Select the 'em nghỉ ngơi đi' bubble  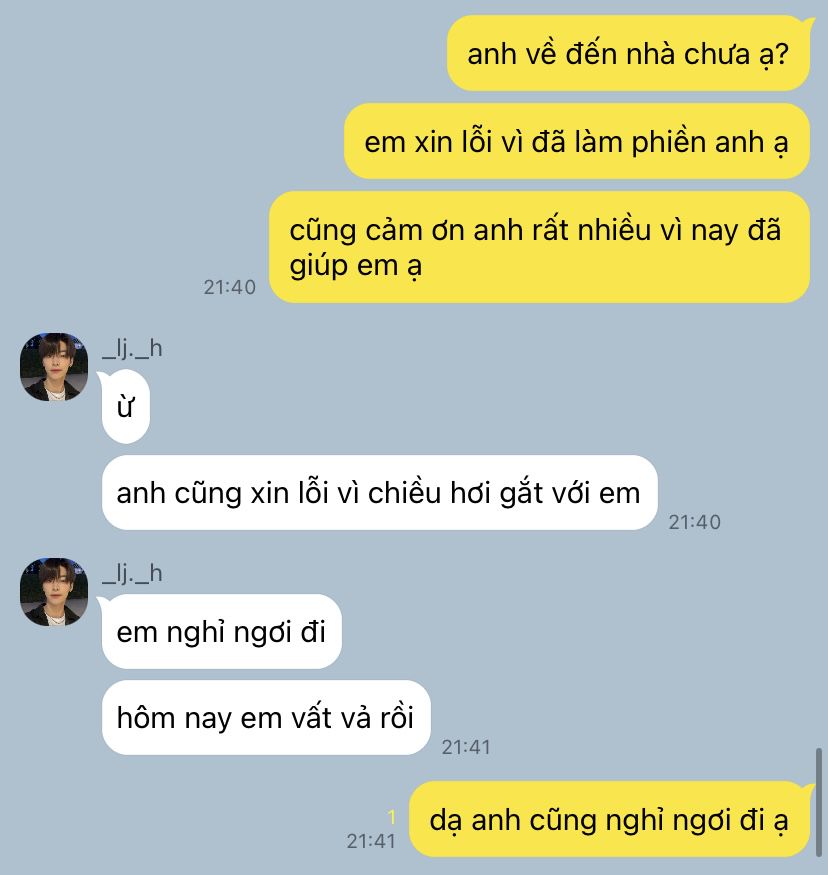(222, 632)
